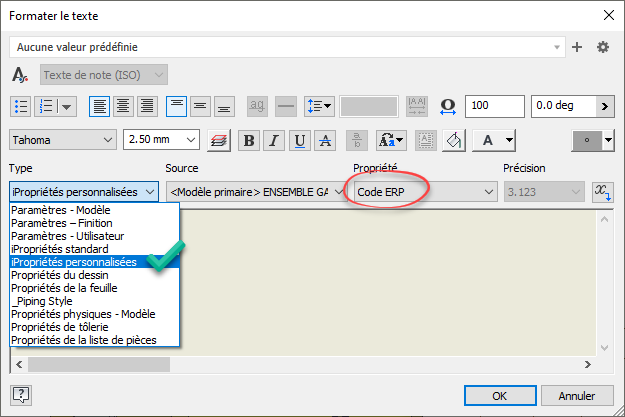
Task: Open the text color swatch dropdown
Action: 594,140
